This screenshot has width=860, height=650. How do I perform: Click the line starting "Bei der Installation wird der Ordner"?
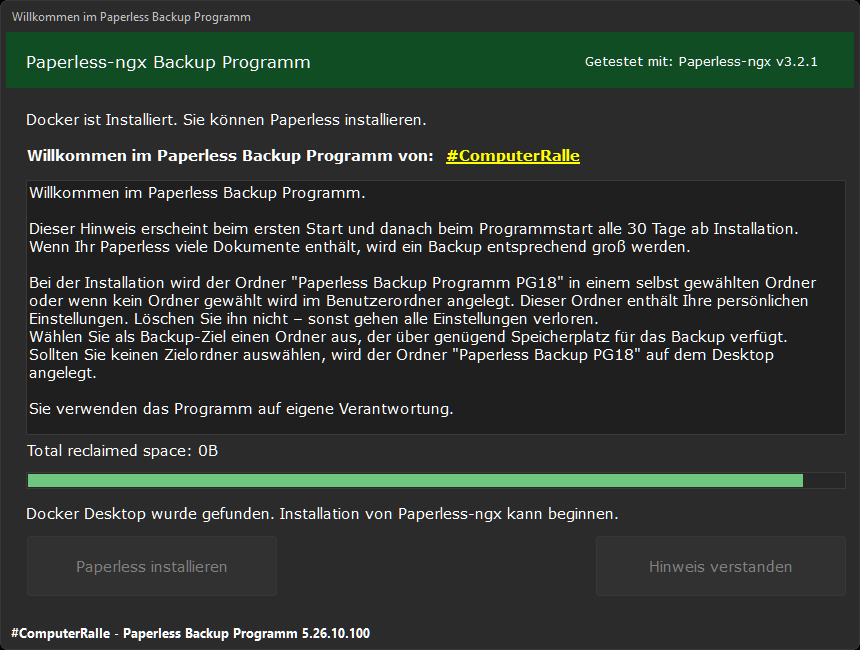click(x=422, y=283)
